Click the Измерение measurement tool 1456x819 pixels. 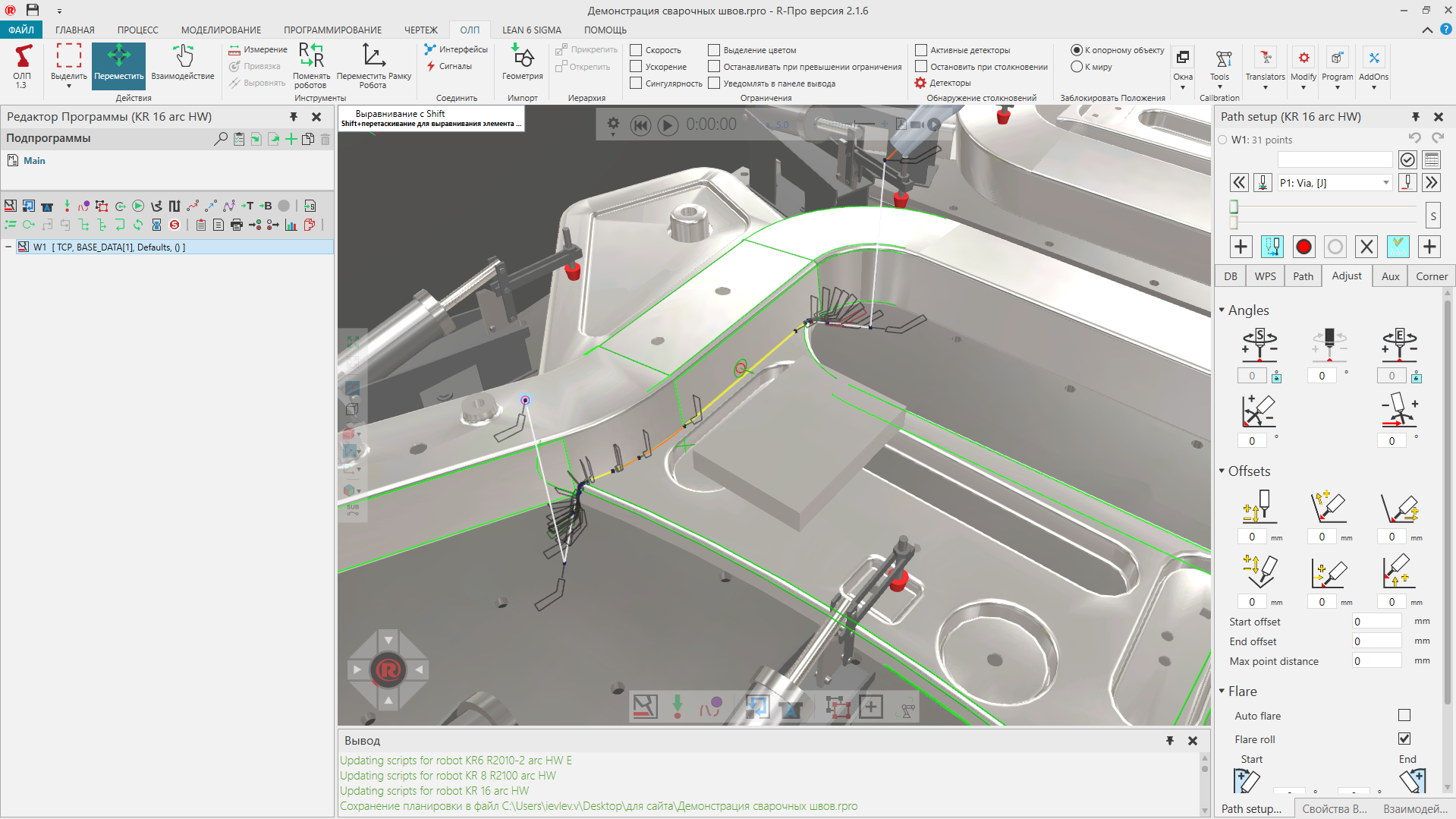(258, 50)
